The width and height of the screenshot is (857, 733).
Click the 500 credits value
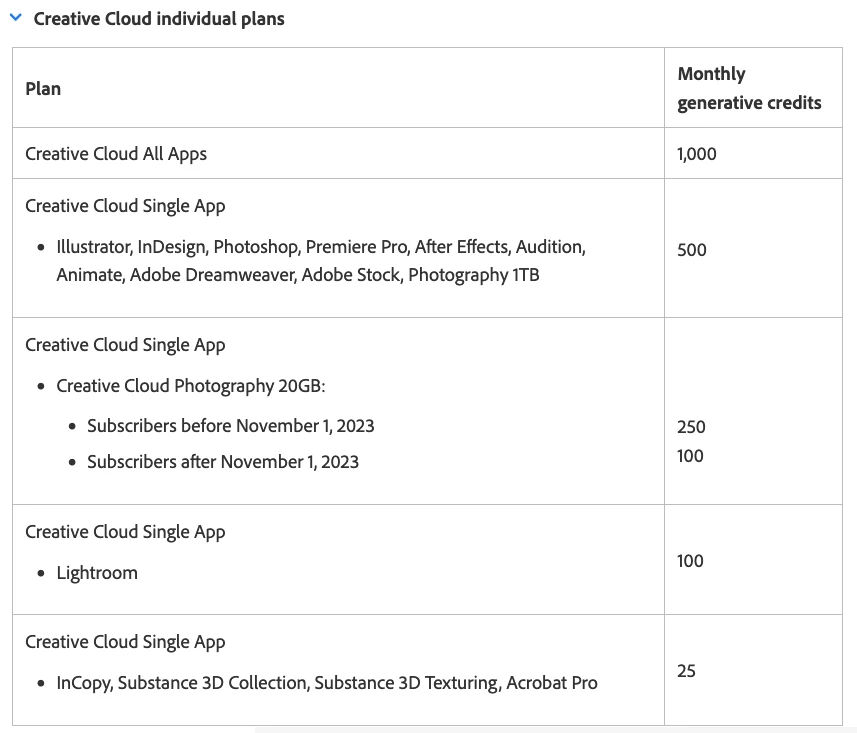click(691, 250)
